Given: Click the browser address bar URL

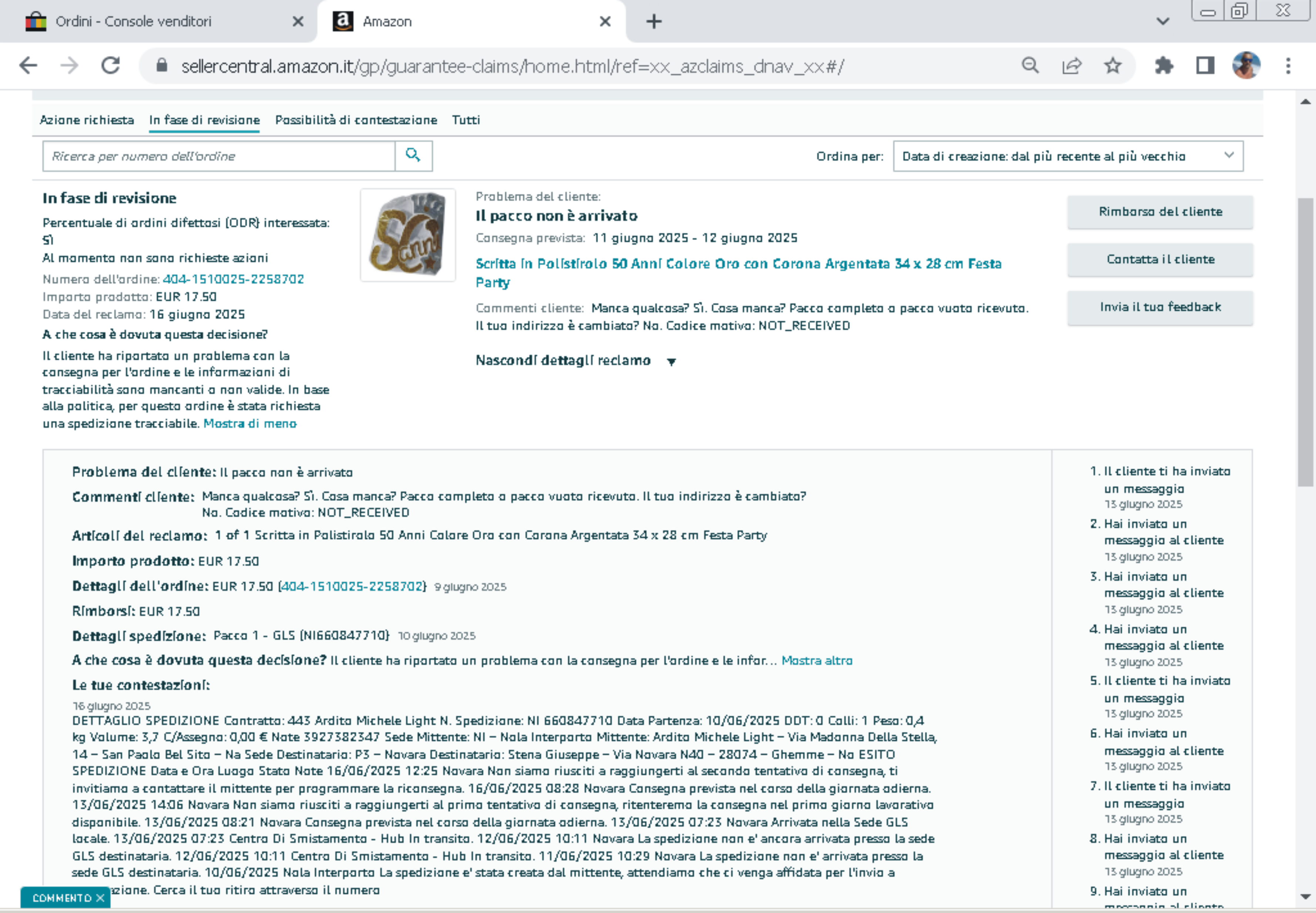Looking at the screenshot, I should [512, 66].
